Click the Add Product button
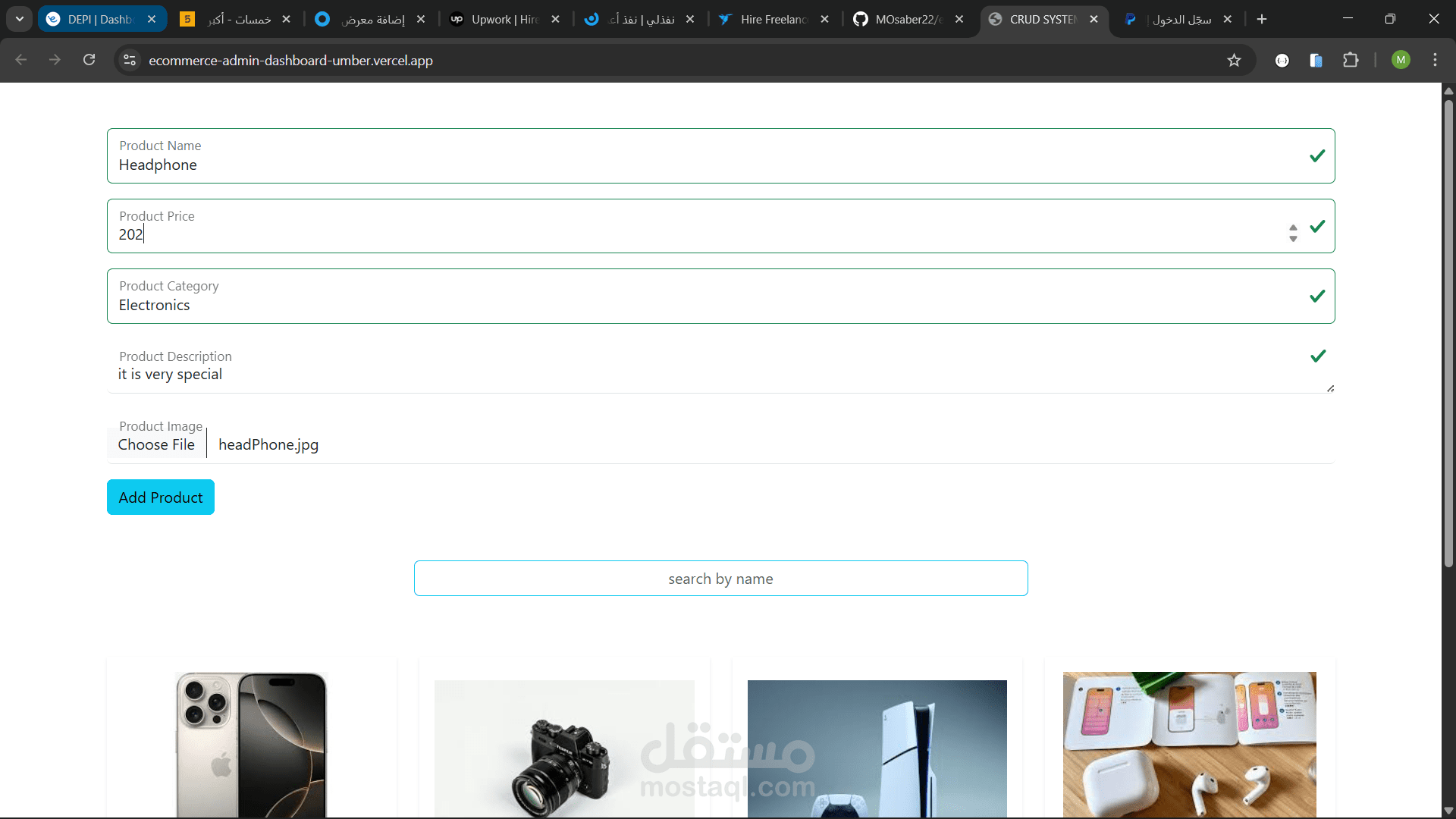Viewport: 1456px width, 819px height. pyautogui.click(x=160, y=497)
